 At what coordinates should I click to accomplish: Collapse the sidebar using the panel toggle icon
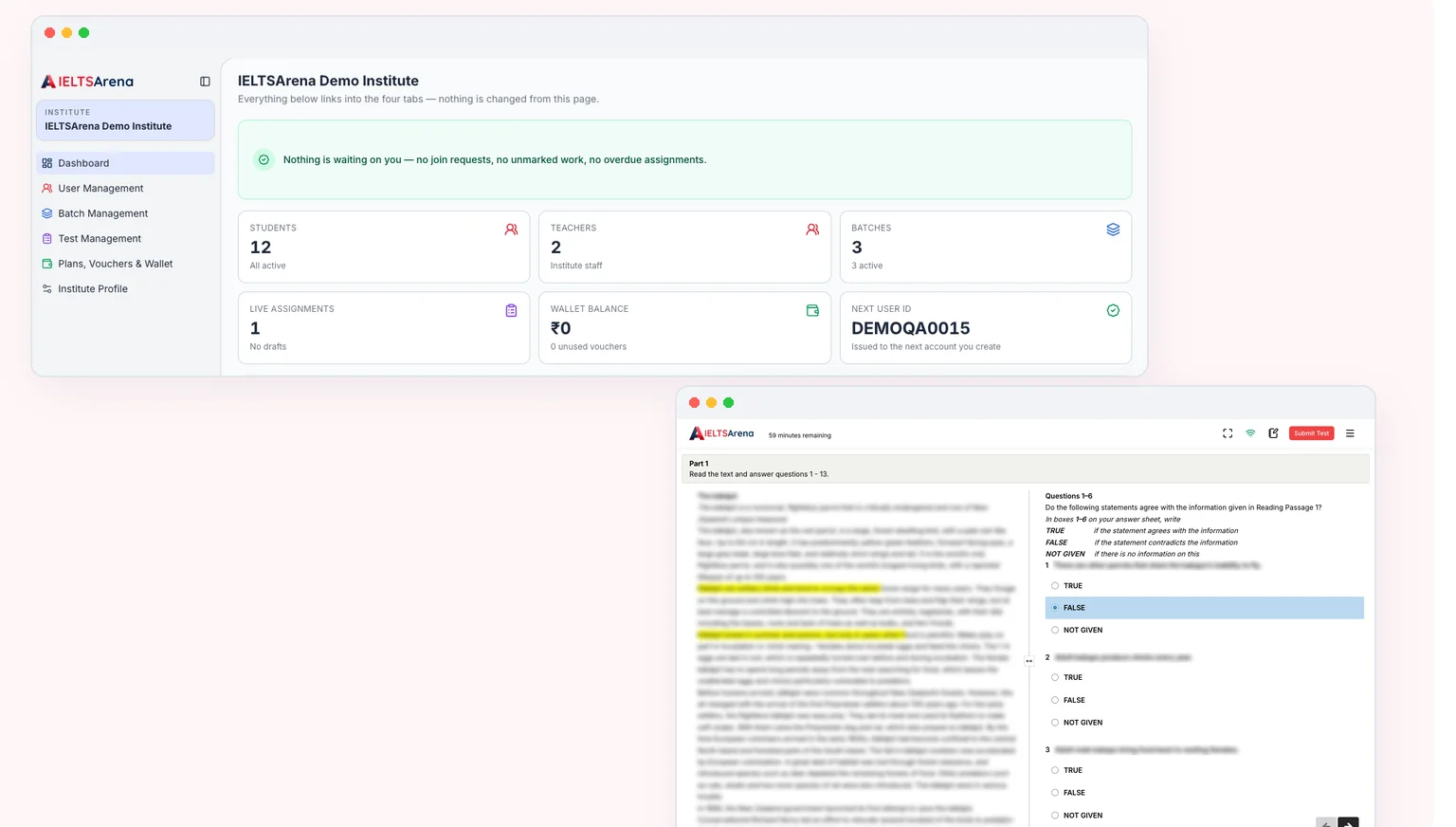(205, 82)
